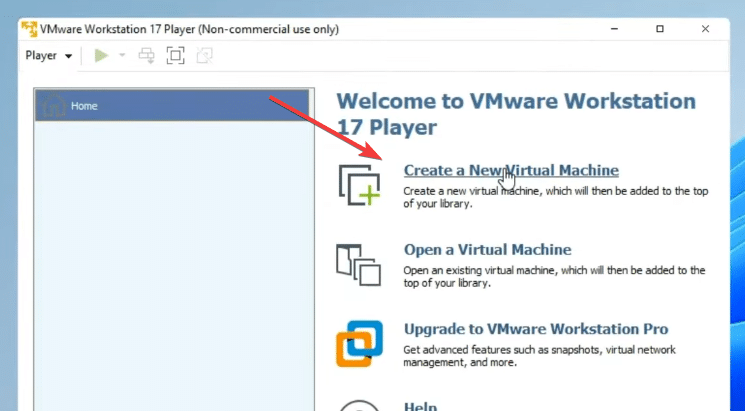Click the Unity mode toolbar icon

click(x=205, y=56)
